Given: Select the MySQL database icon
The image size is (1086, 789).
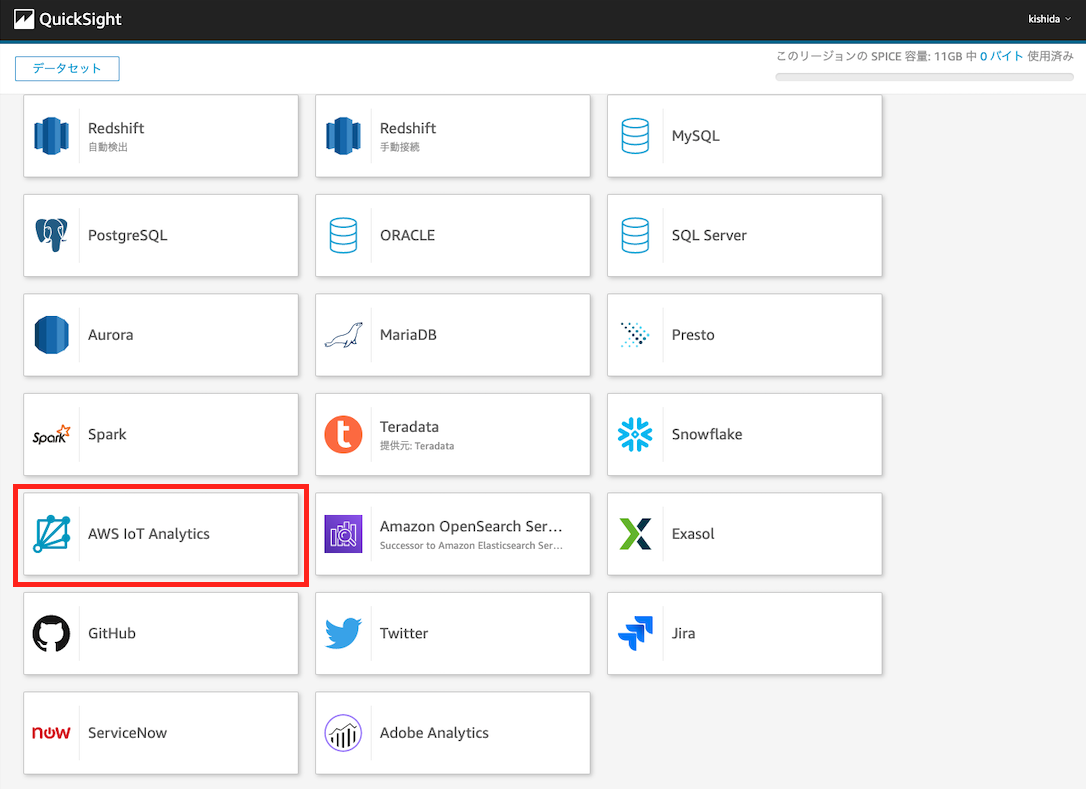Looking at the screenshot, I should click(635, 136).
